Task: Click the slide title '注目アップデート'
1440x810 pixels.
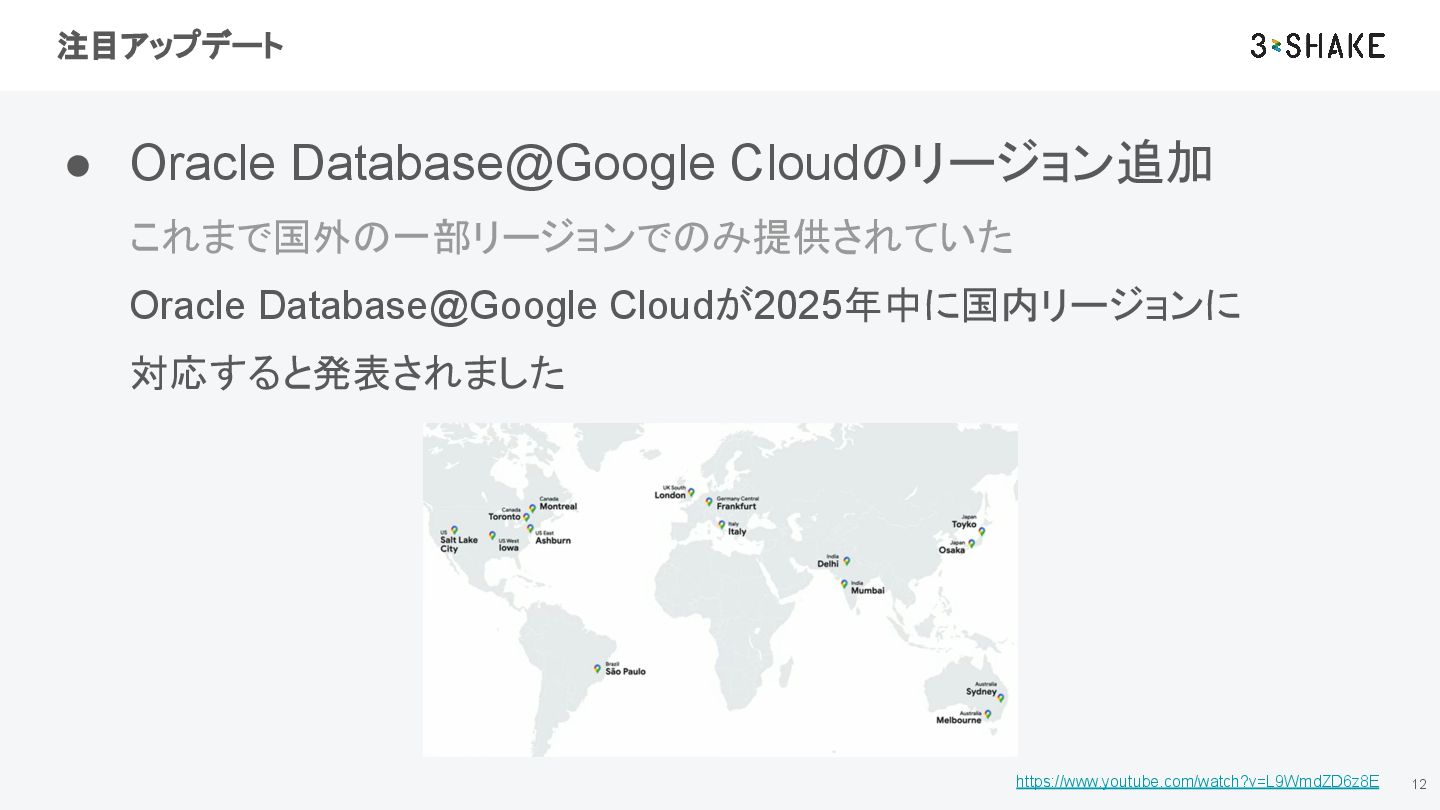Action: [170, 46]
